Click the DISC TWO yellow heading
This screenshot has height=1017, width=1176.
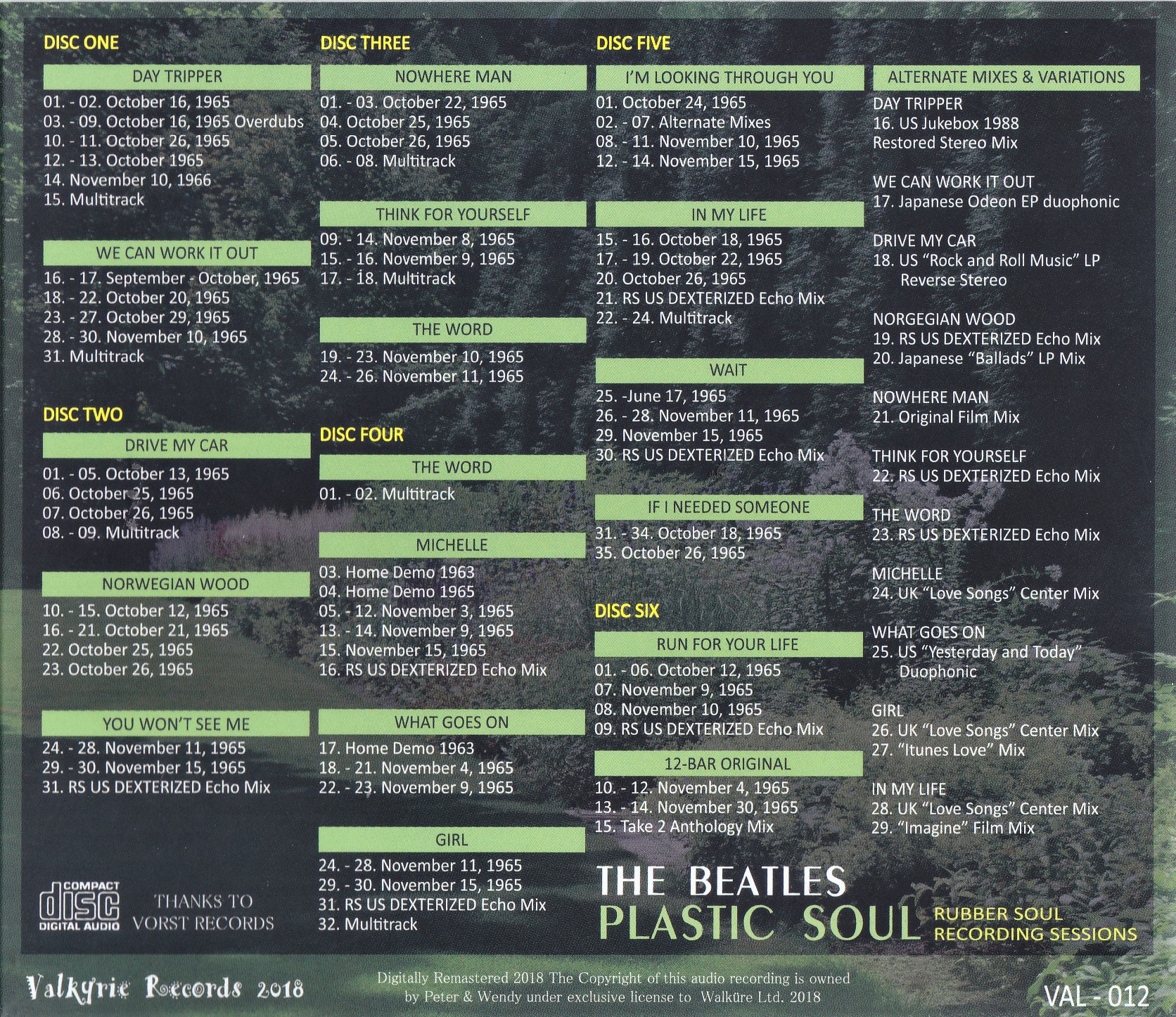[82, 414]
